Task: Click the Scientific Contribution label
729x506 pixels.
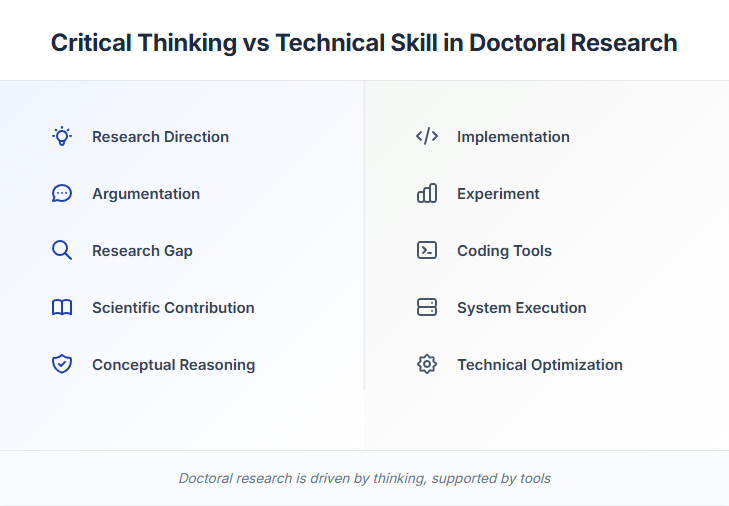Action: click(x=173, y=308)
